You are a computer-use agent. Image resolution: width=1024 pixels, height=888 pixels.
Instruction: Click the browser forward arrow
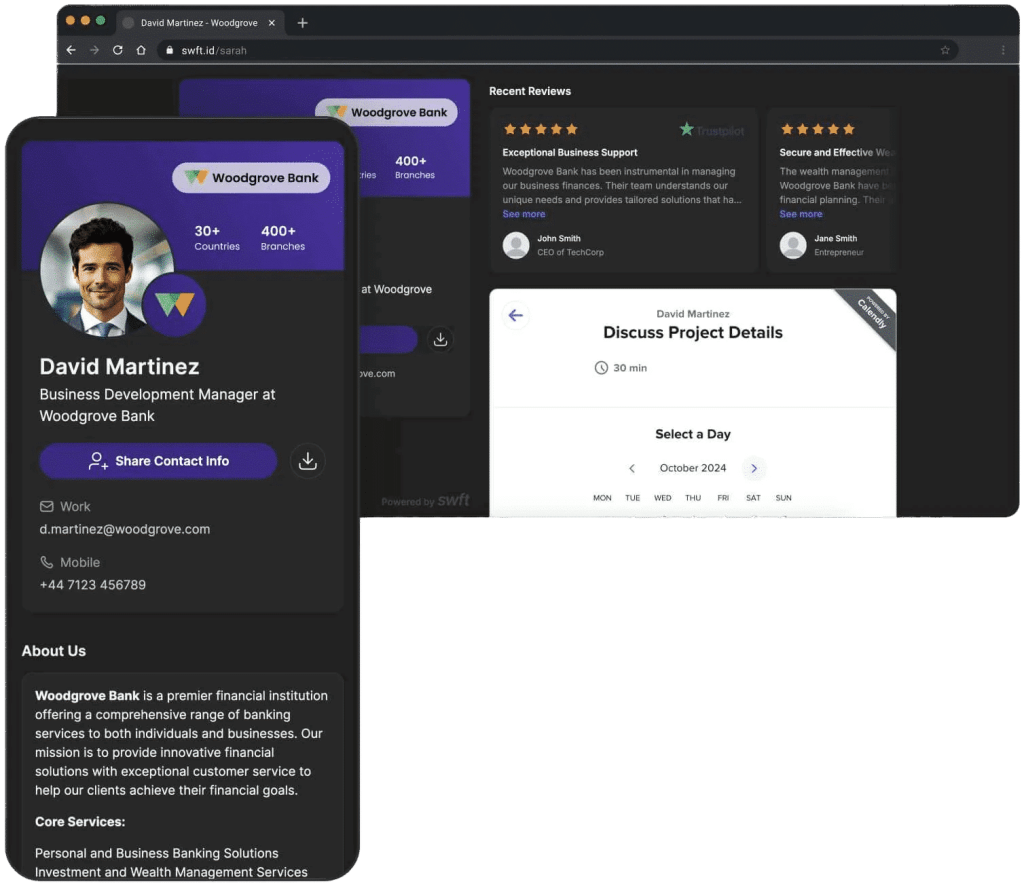pyautogui.click(x=95, y=50)
